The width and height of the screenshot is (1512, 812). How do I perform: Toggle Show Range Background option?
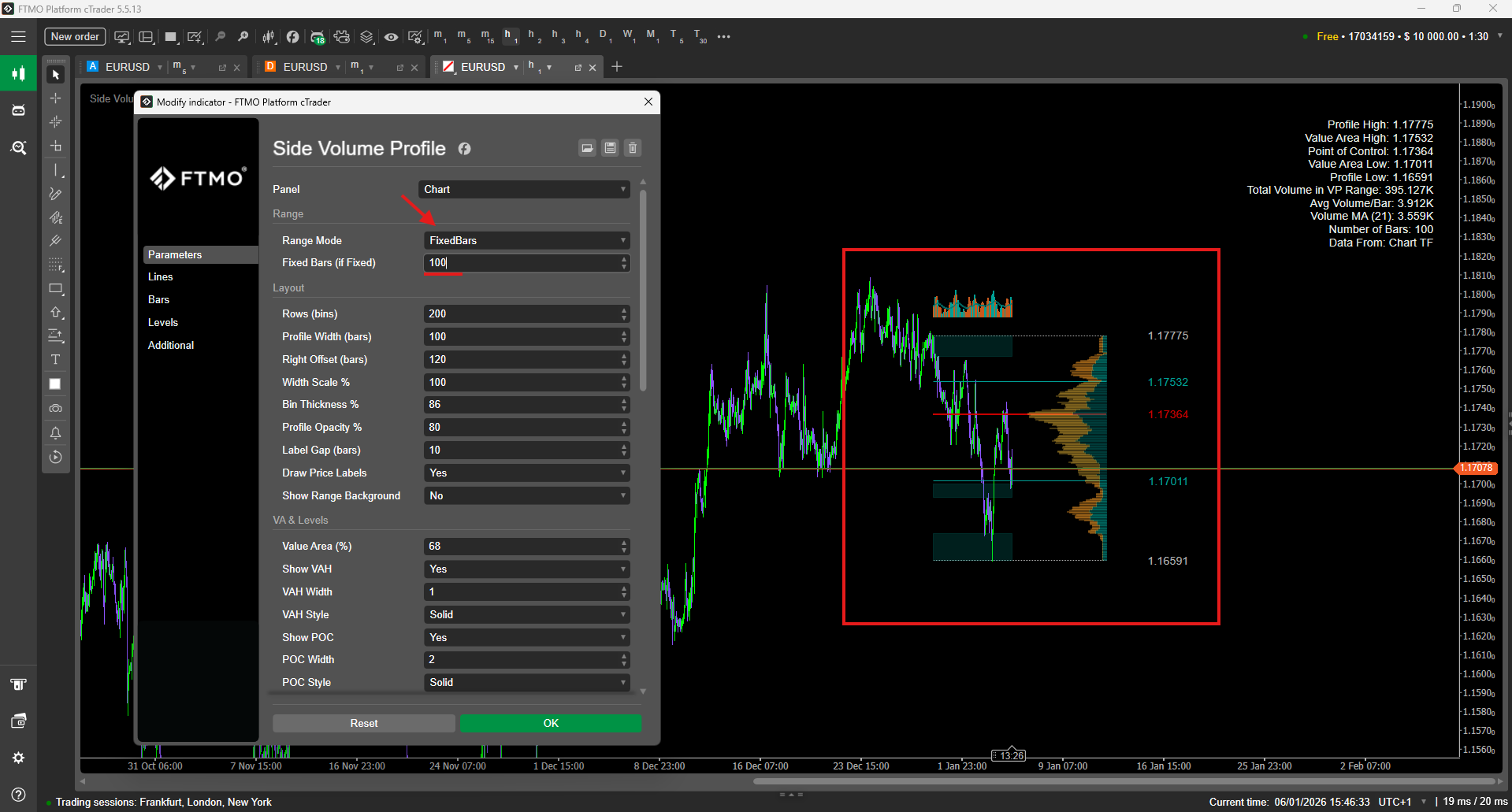click(526, 496)
